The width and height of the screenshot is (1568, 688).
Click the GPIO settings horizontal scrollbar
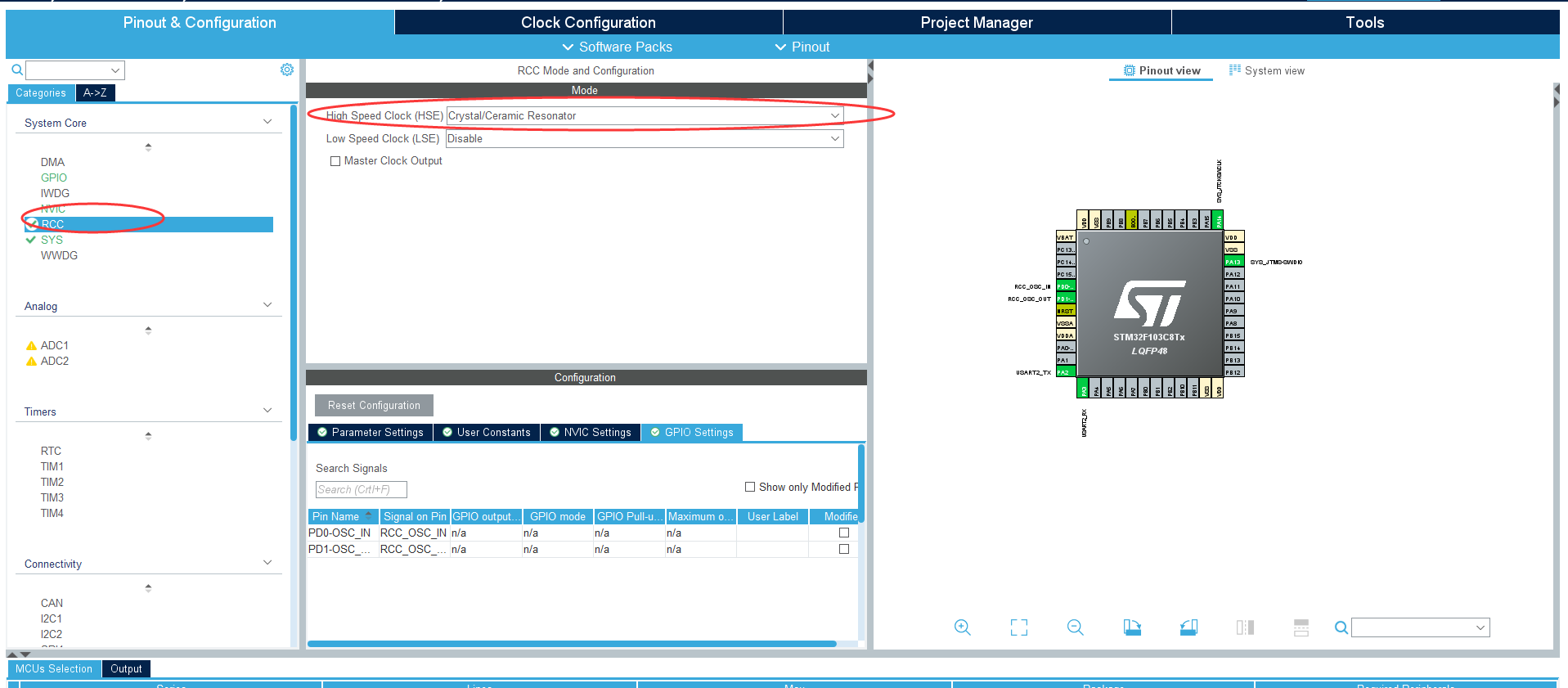coord(572,644)
